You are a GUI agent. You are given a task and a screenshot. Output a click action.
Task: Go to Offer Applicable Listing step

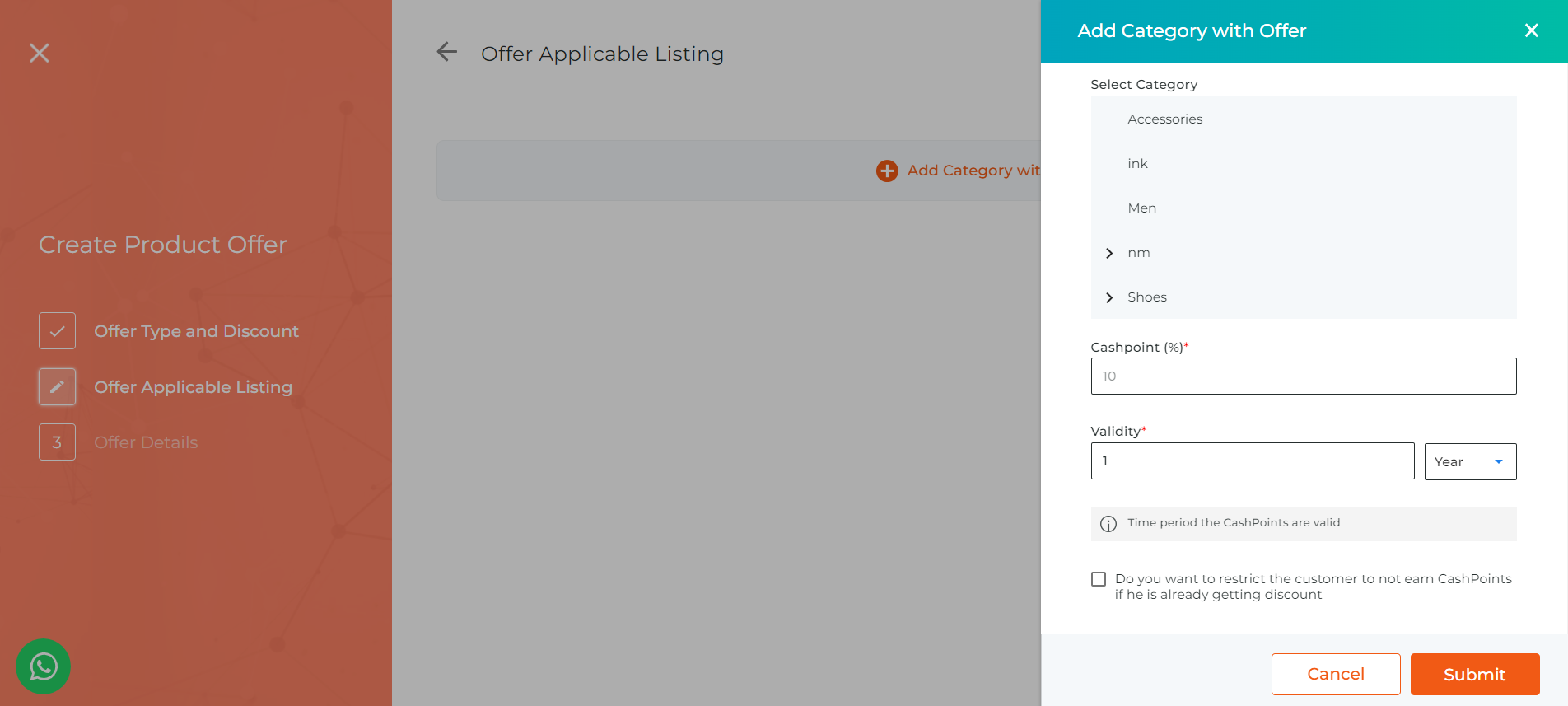pos(193,387)
